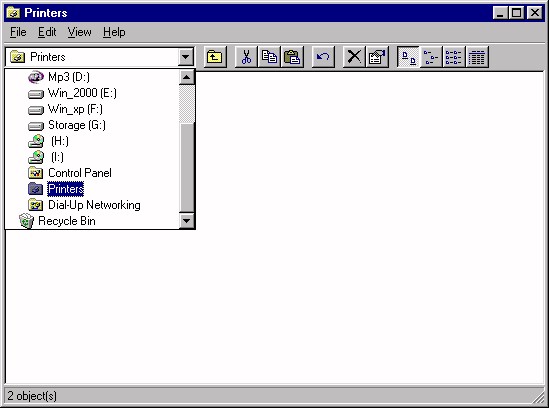Switch to Large Icons view
Viewport: 549px width, 408px height.
click(408, 57)
